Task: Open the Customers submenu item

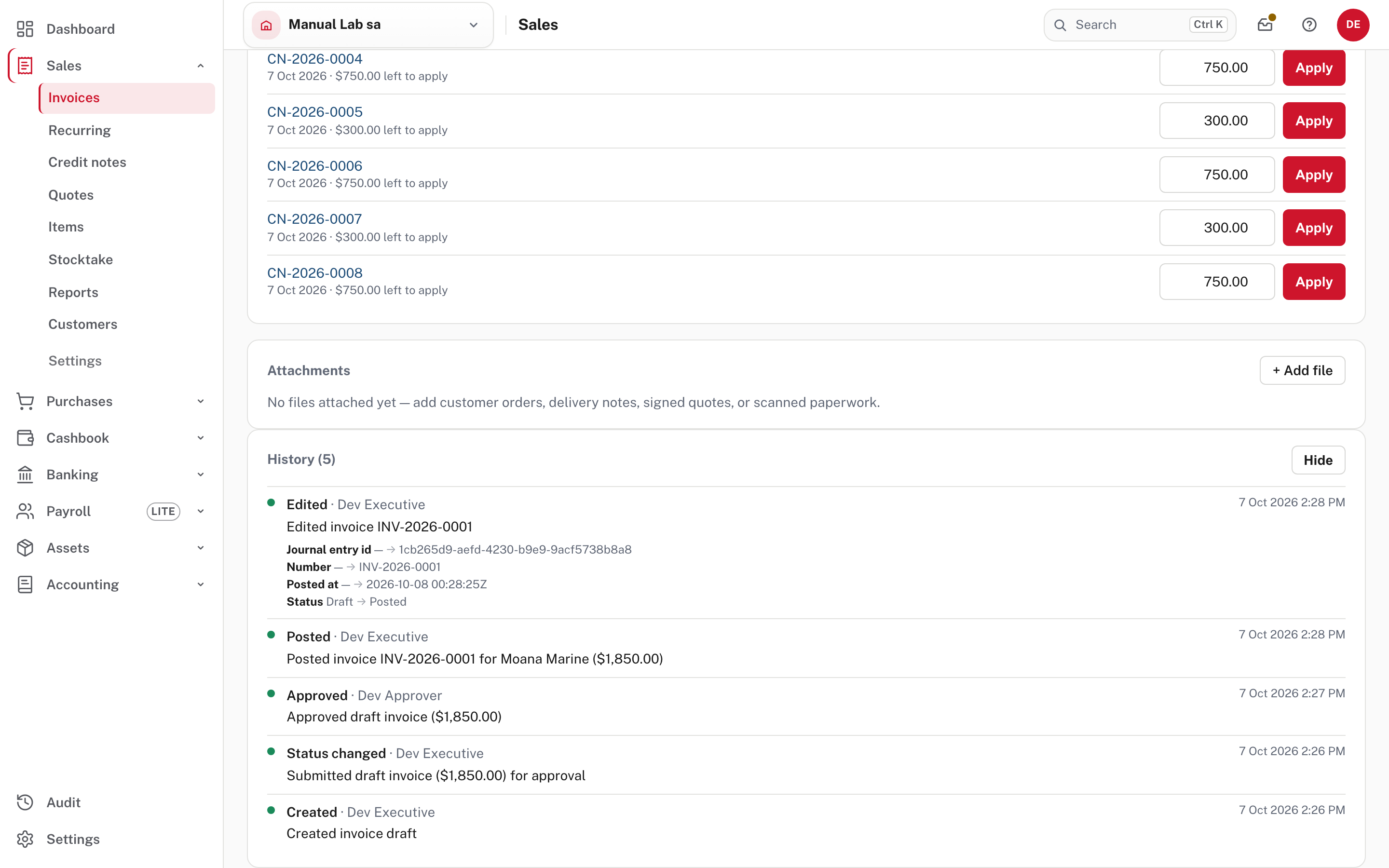Action: (82, 324)
